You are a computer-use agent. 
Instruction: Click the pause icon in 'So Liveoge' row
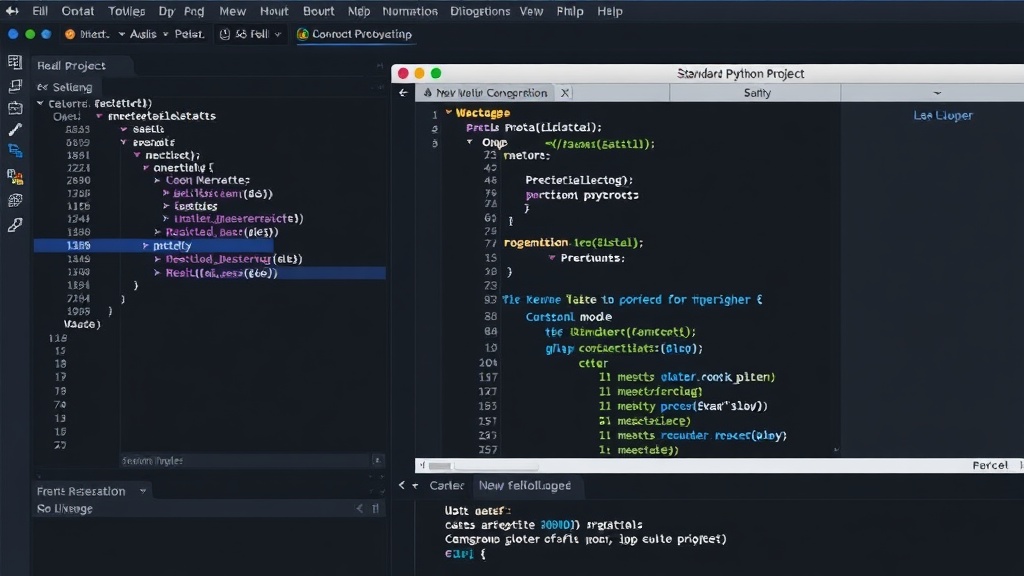point(376,508)
